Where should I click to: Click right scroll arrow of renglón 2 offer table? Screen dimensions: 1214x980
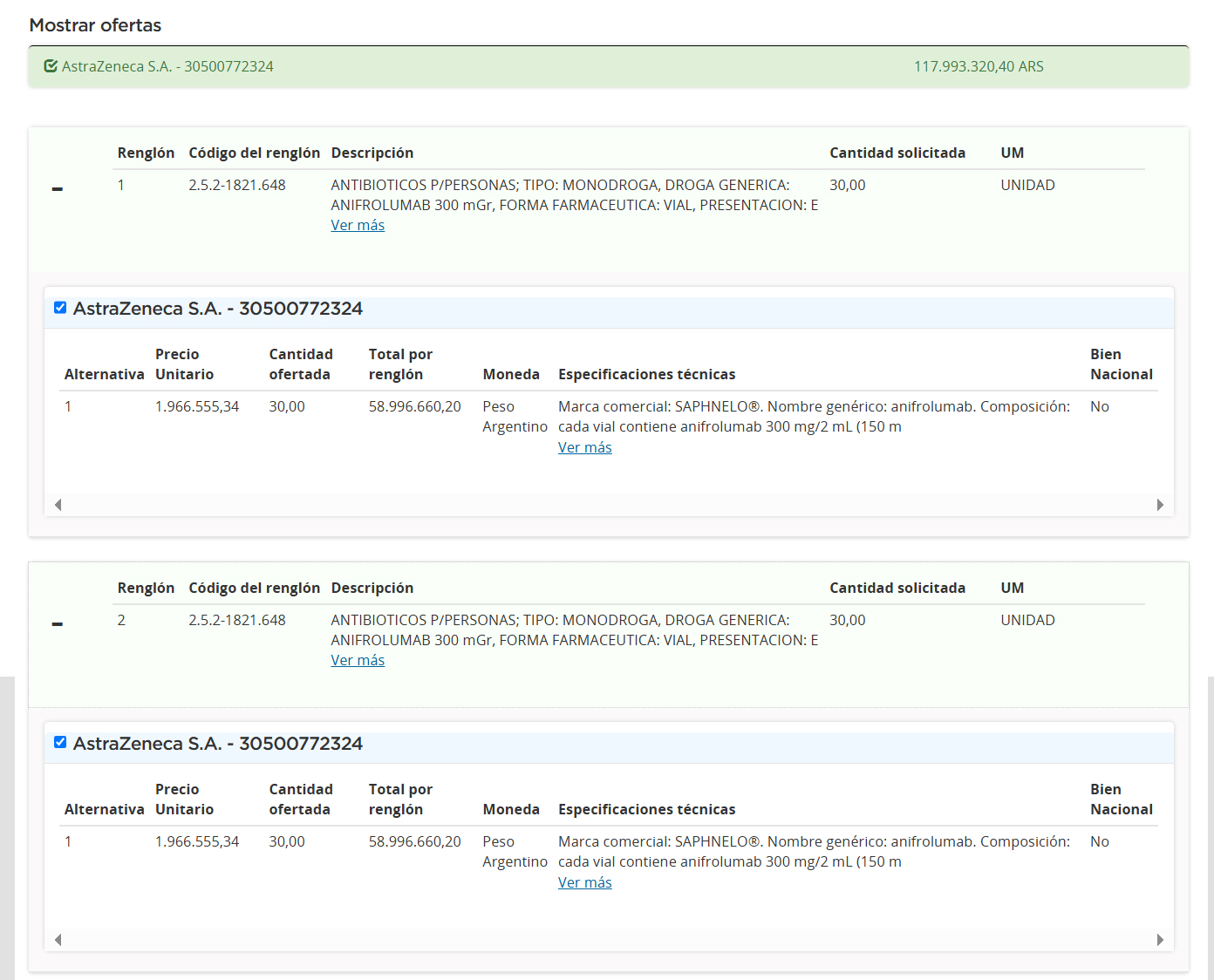(1160, 940)
